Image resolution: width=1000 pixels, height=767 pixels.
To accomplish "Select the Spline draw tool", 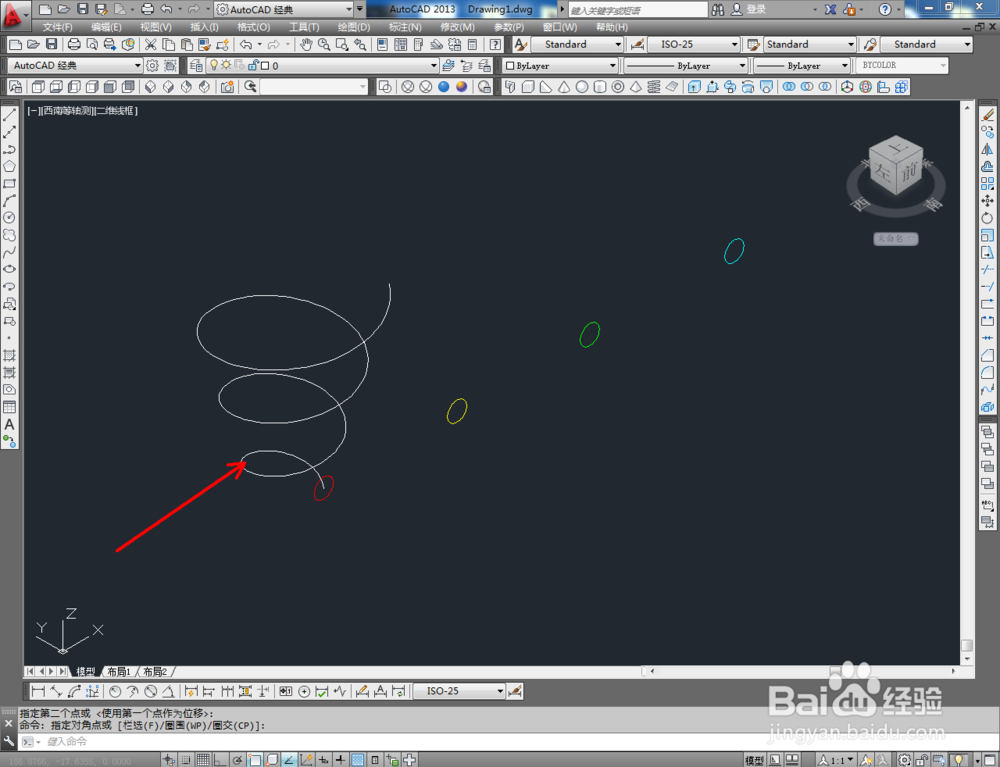I will pos(10,252).
